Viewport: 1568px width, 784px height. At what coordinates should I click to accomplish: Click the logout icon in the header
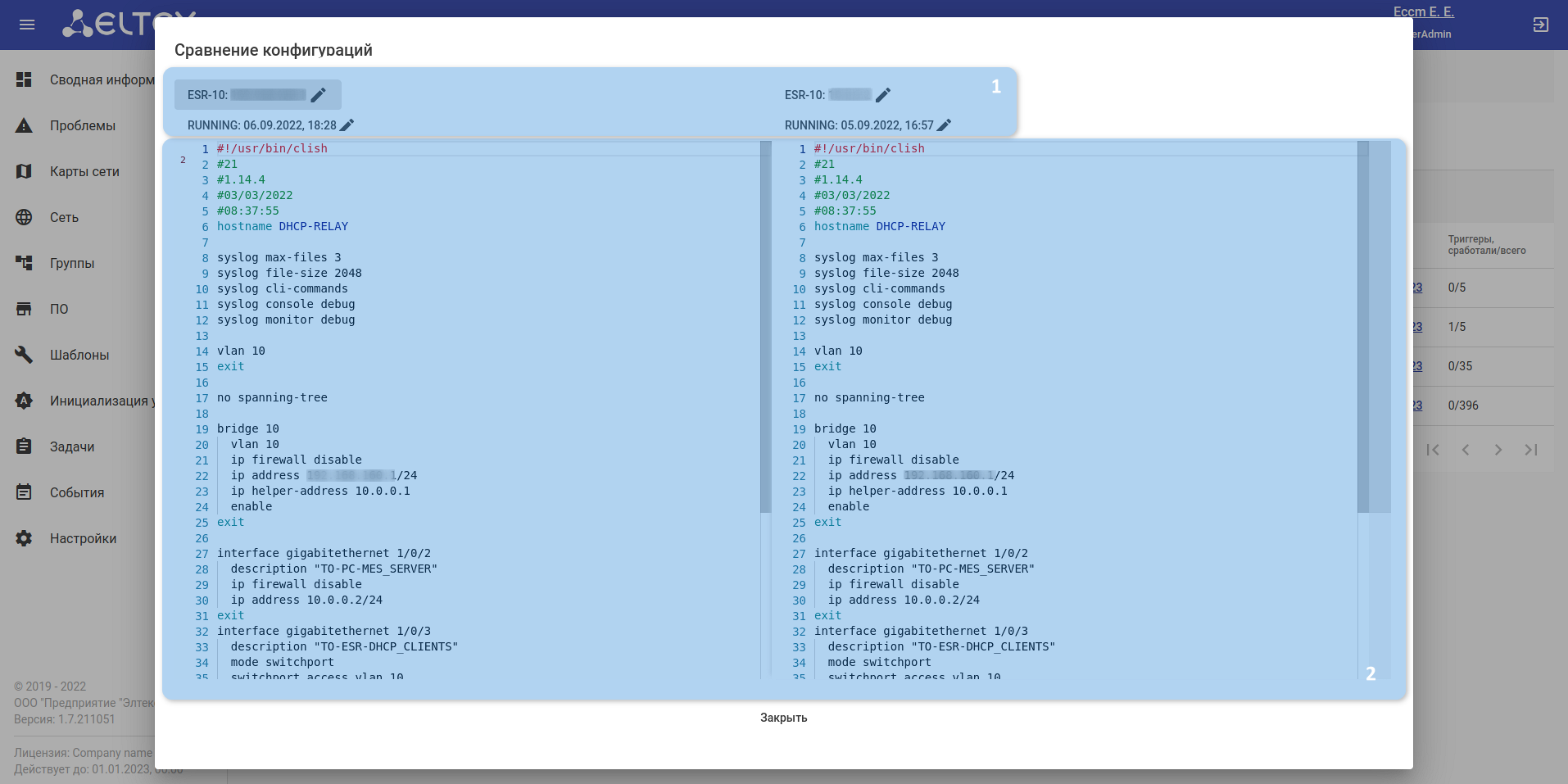1540,25
